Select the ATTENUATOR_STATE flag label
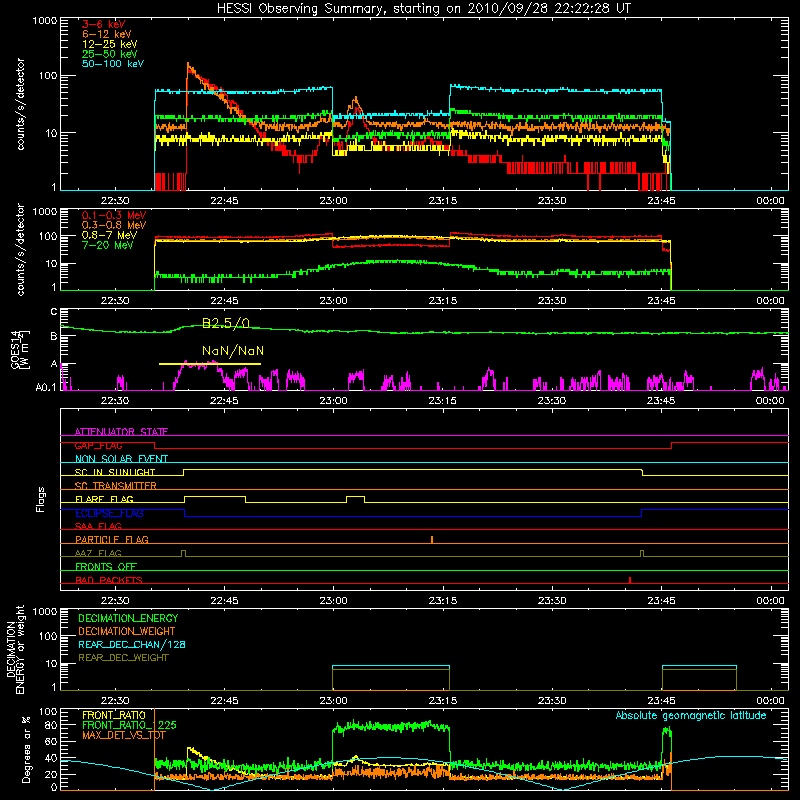The image size is (800, 800). [121, 432]
